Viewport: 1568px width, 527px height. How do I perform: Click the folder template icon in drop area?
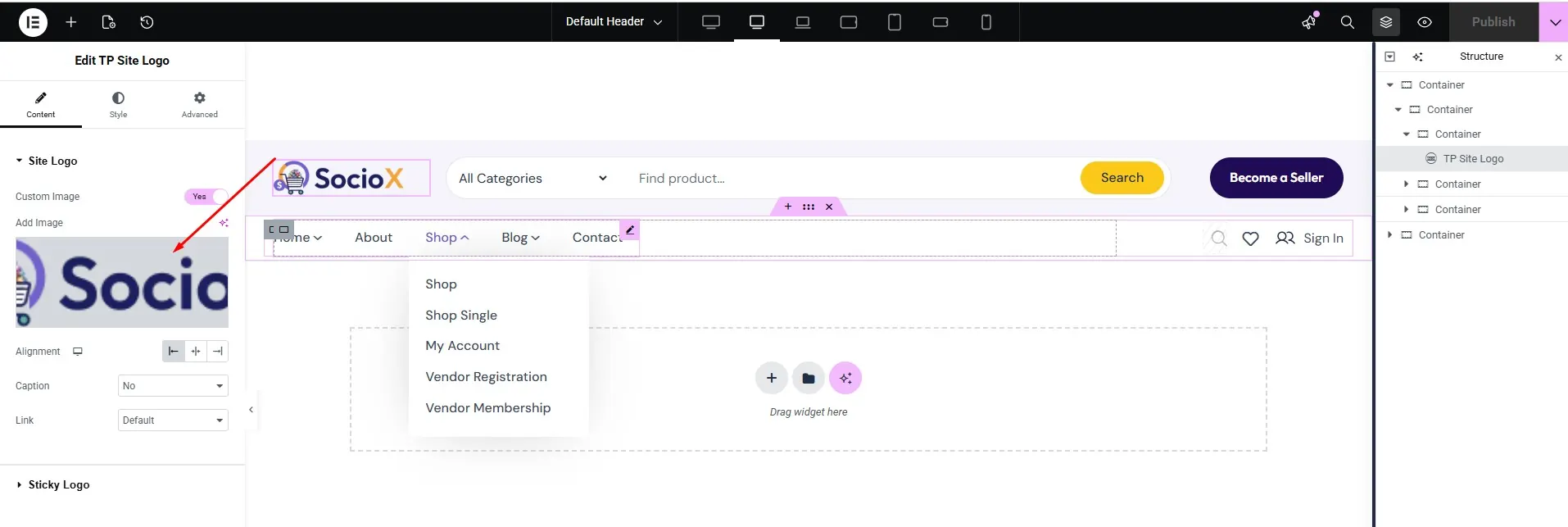(x=808, y=378)
